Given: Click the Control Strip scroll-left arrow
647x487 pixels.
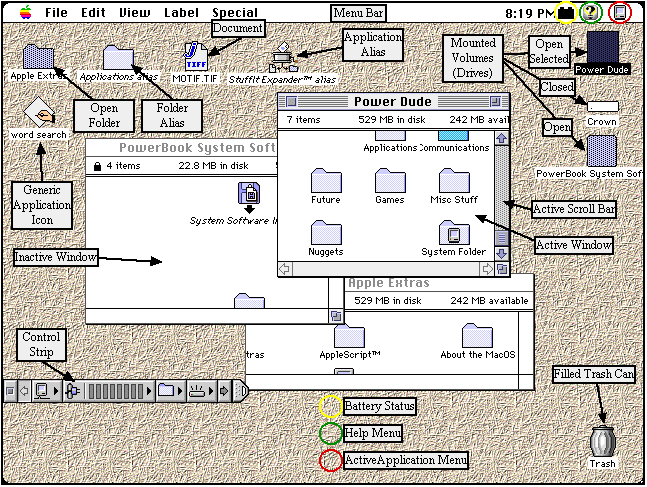Looking at the screenshot, I should click(24, 390).
